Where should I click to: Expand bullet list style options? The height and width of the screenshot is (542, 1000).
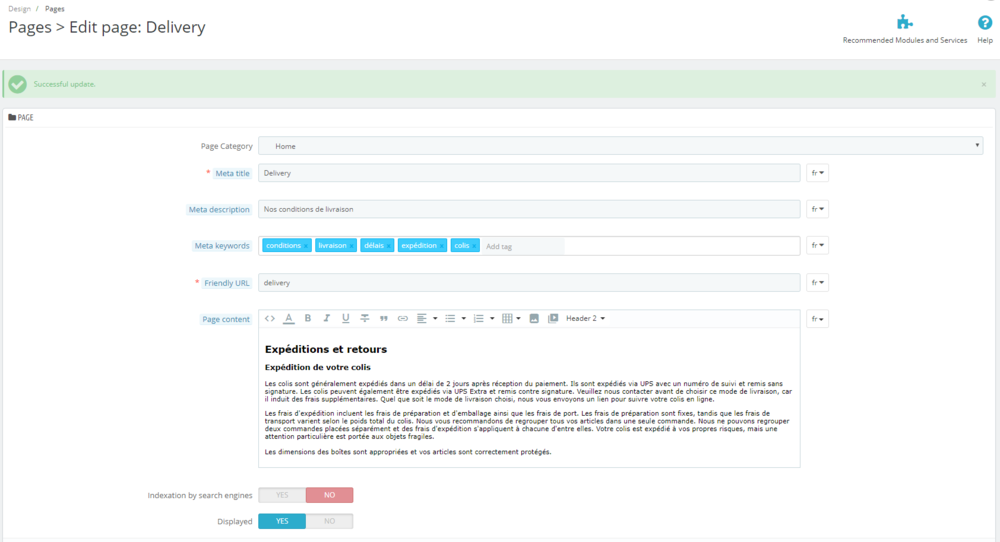[x=464, y=318]
